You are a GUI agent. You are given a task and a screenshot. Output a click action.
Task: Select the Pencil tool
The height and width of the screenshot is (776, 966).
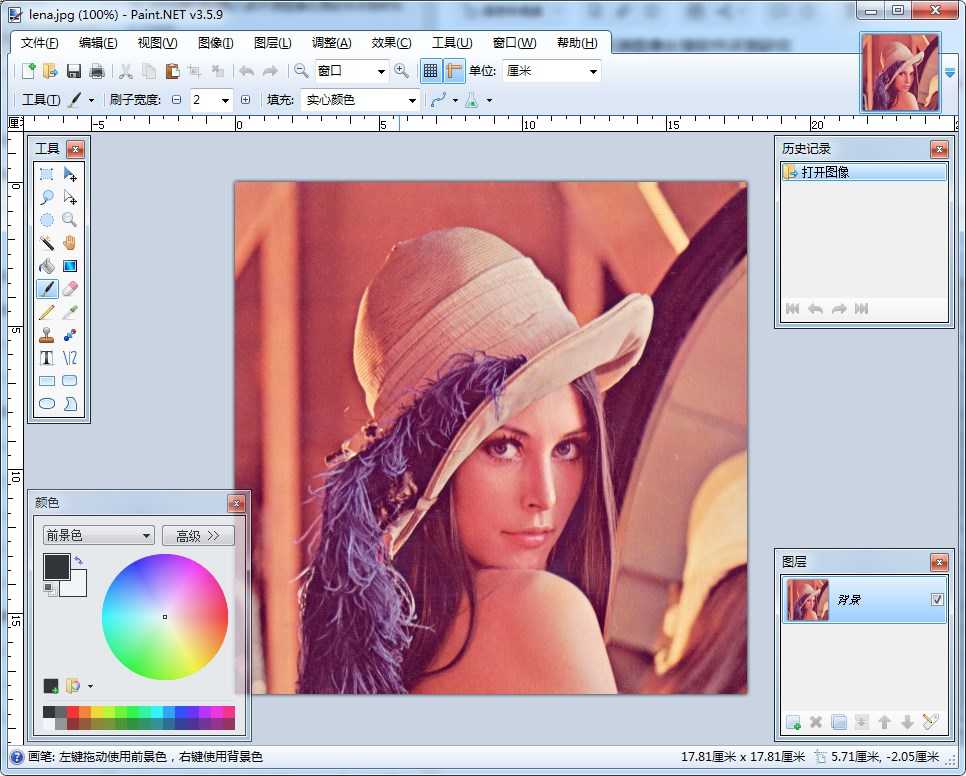click(47, 312)
